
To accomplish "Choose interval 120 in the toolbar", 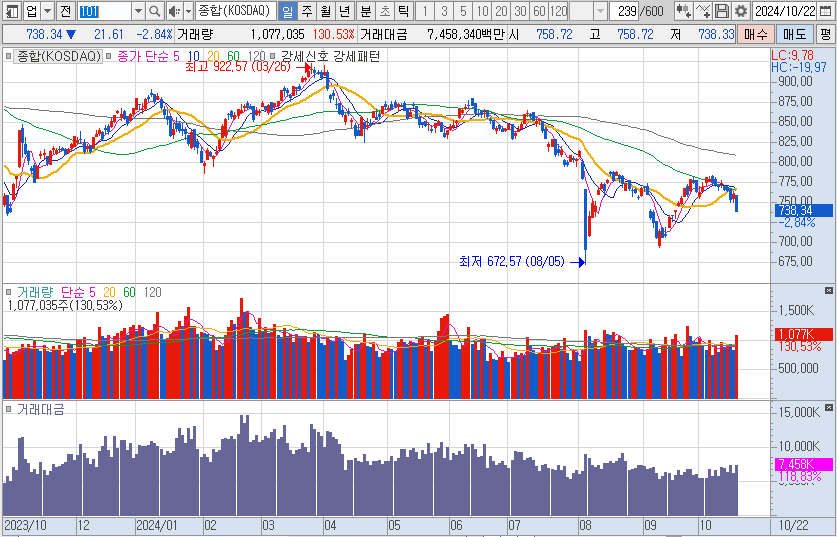I will (x=558, y=11).
